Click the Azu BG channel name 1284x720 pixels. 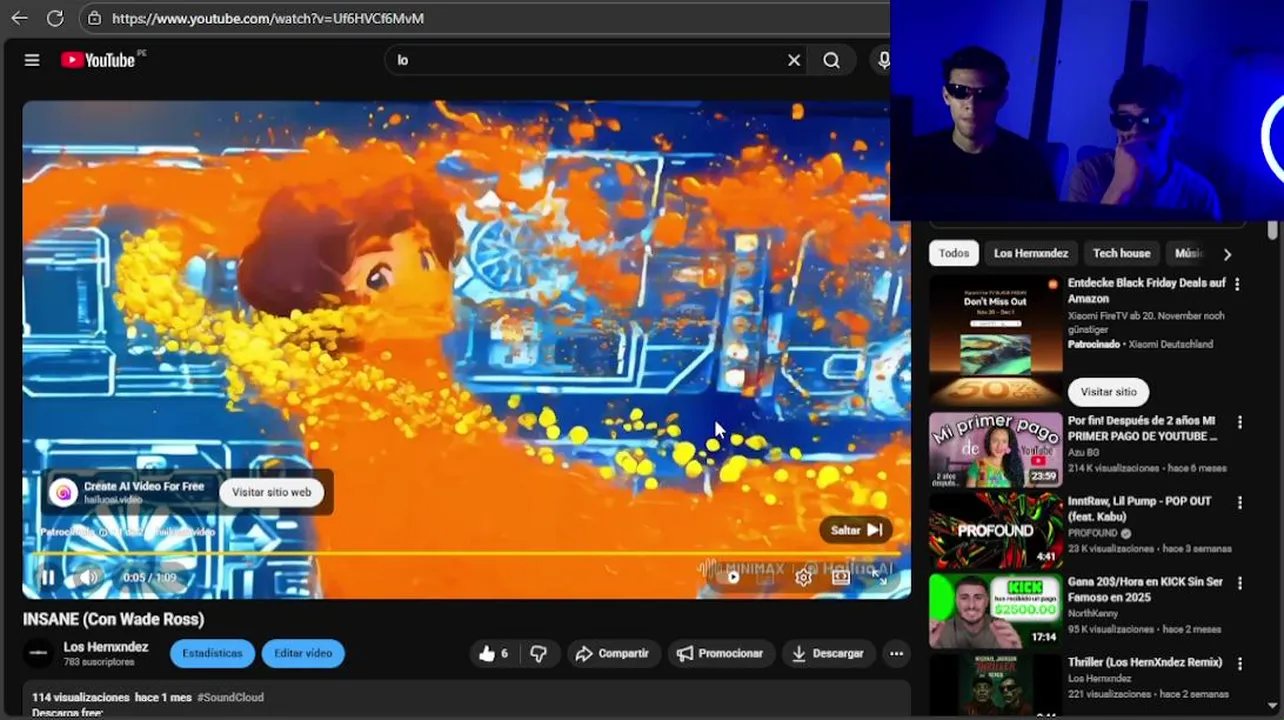tap(1086, 452)
